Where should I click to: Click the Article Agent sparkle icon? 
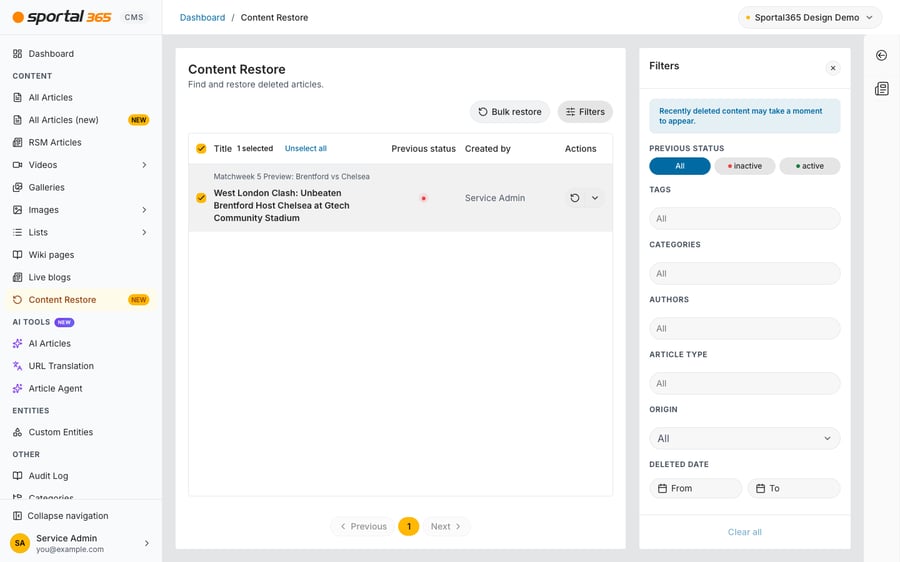17,389
